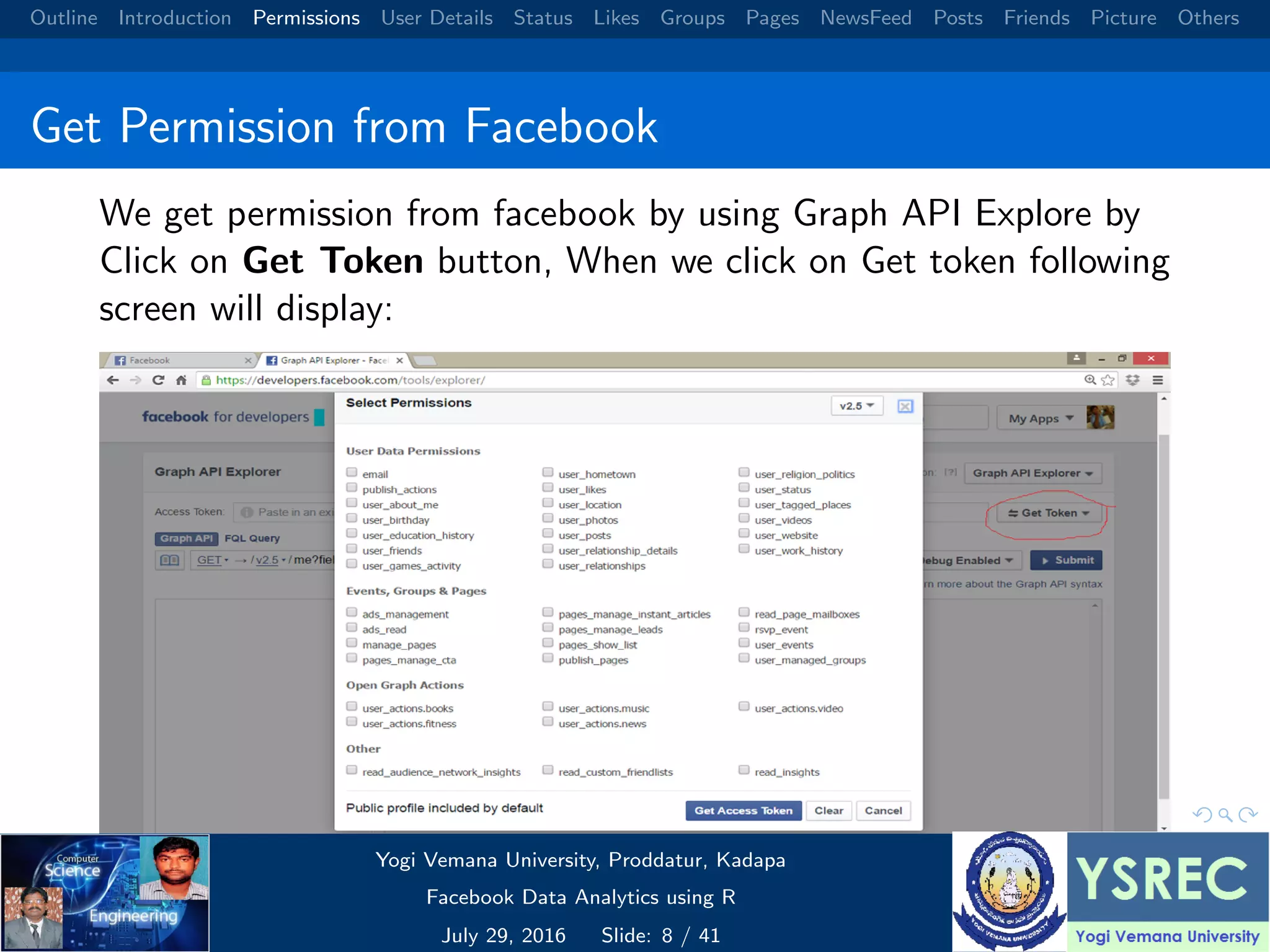Tick user_birthday permission
The height and width of the screenshot is (952, 1270).
(x=352, y=518)
